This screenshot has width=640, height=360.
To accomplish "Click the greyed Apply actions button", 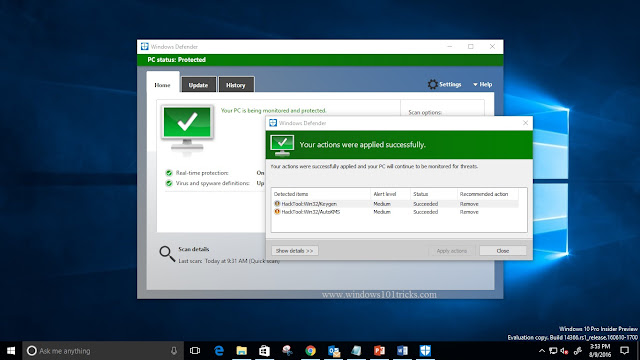I will 451,251.
